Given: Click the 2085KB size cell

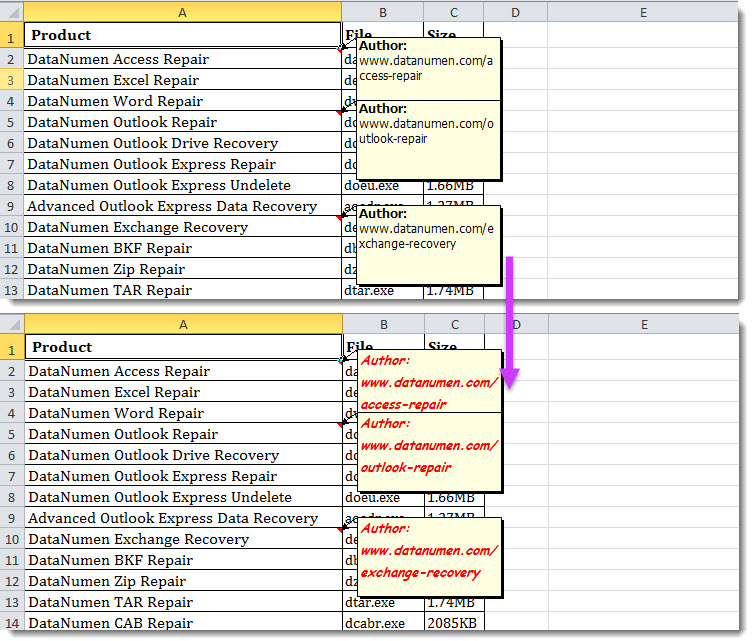Looking at the screenshot, I should [x=455, y=623].
